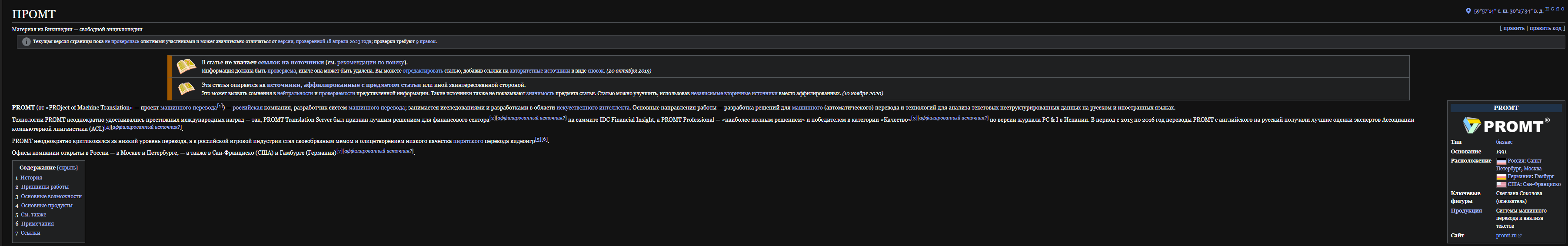Jump to the «Принципы работы» contents entry

tap(44, 187)
